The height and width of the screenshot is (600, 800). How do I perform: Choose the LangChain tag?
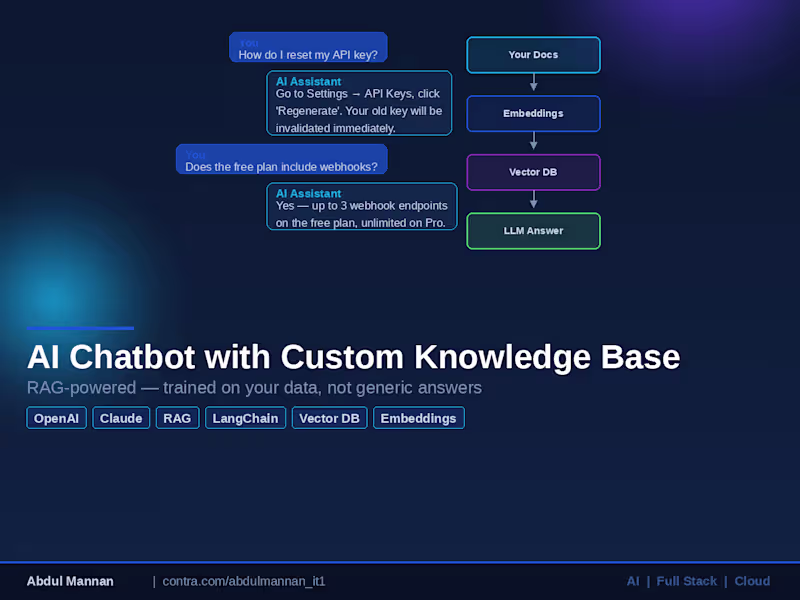click(x=245, y=418)
